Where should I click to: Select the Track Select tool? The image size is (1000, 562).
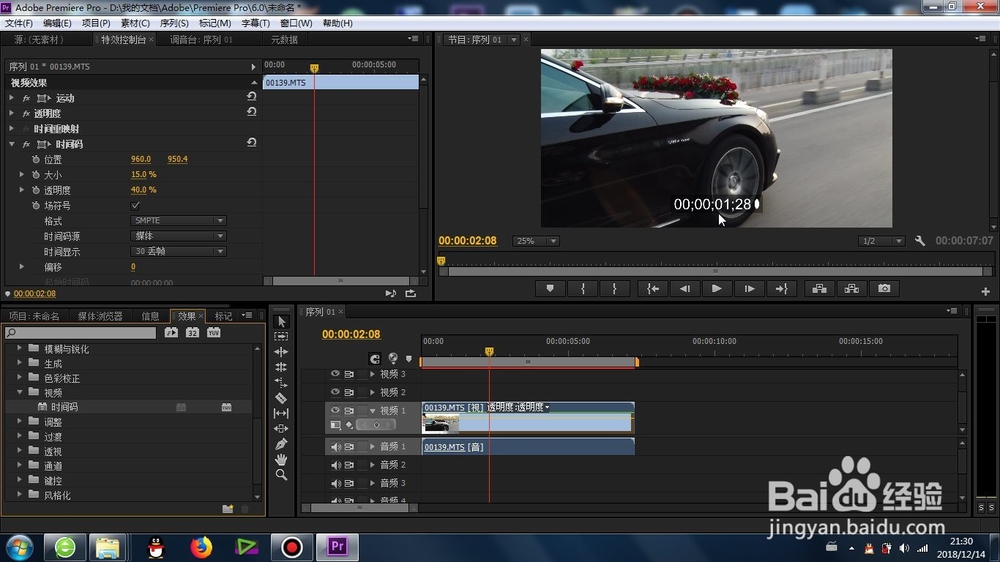(281, 336)
